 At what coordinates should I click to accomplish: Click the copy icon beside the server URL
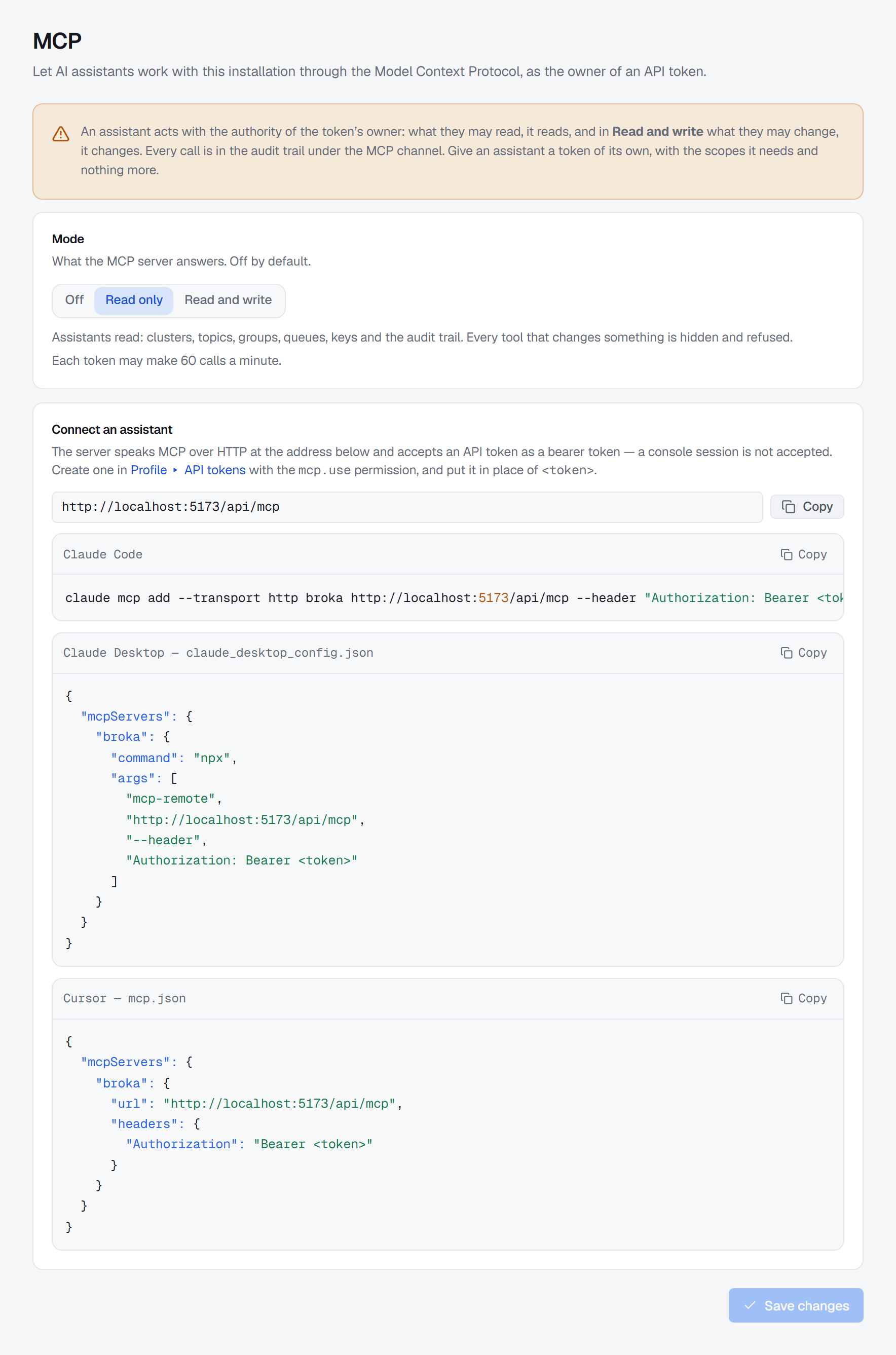click(x=789, y=507)
